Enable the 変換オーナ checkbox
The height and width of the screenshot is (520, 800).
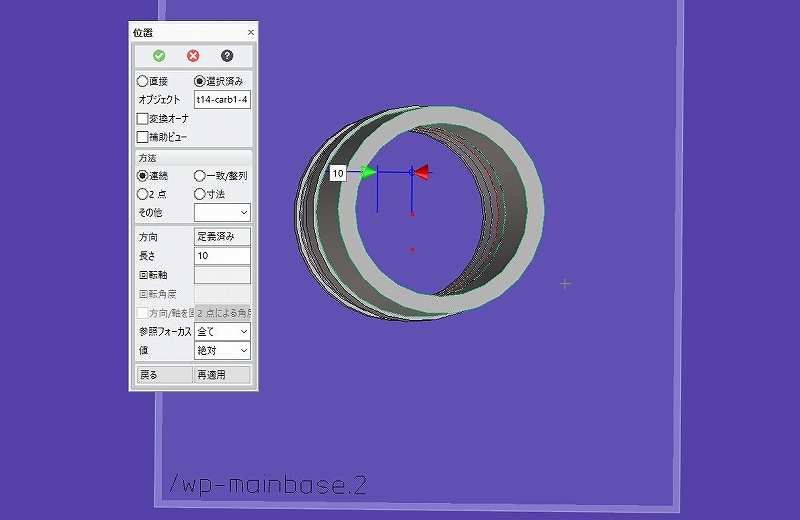click(x=142, y=118)
